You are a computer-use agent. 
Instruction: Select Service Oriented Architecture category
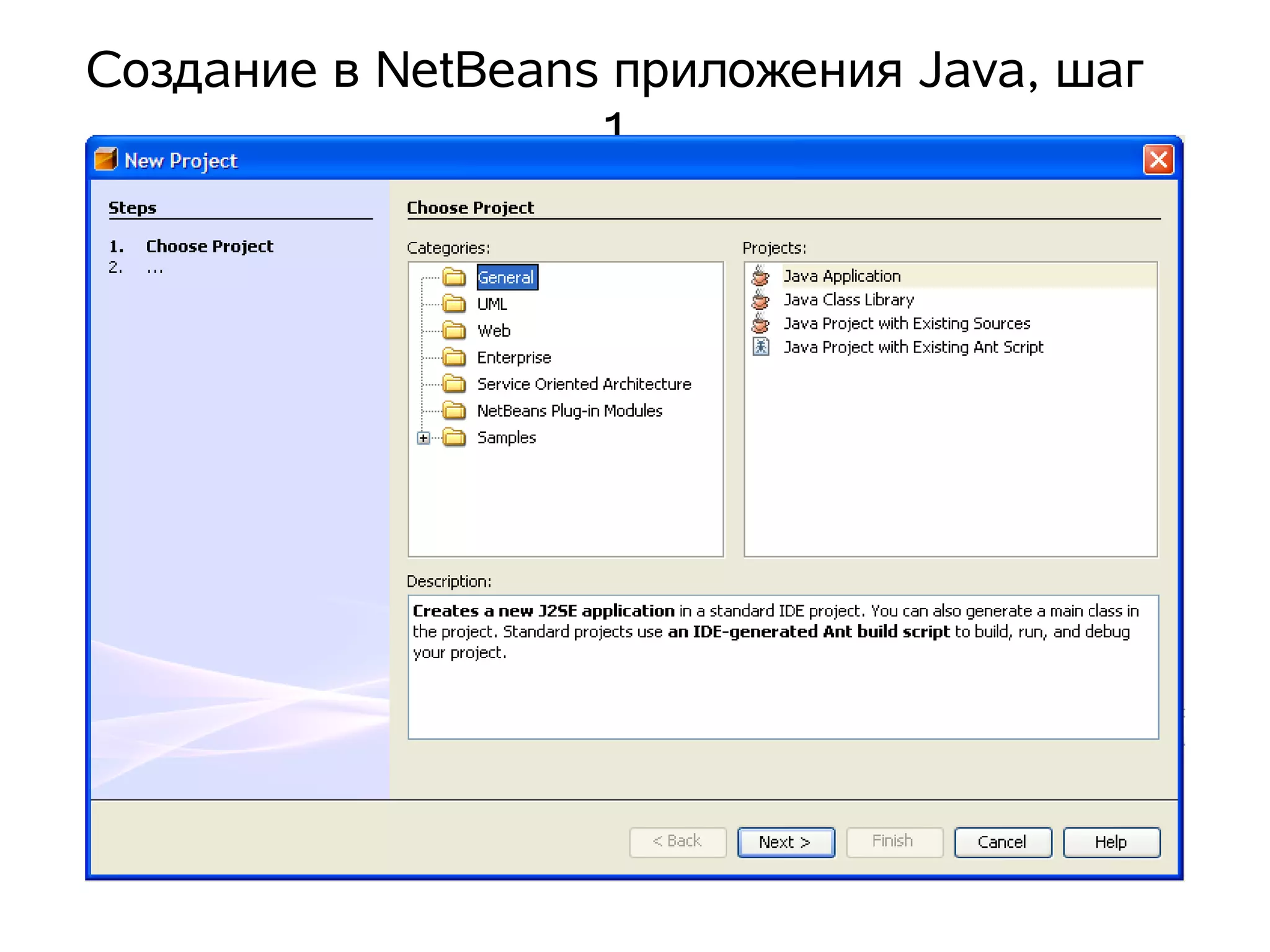coord(584,384)
